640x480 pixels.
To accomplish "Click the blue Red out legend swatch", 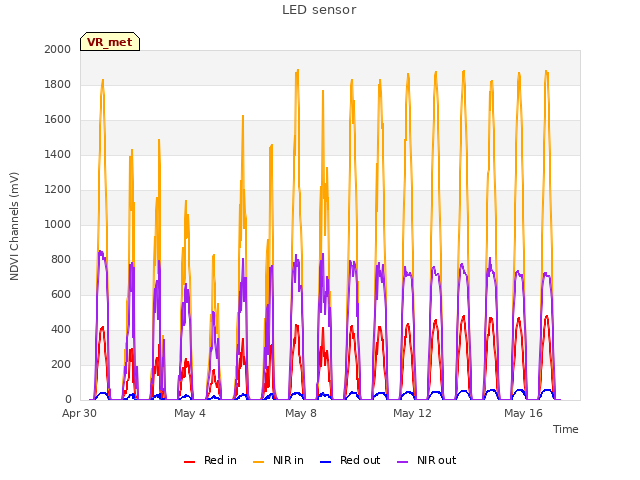I will tap(325, 462).
